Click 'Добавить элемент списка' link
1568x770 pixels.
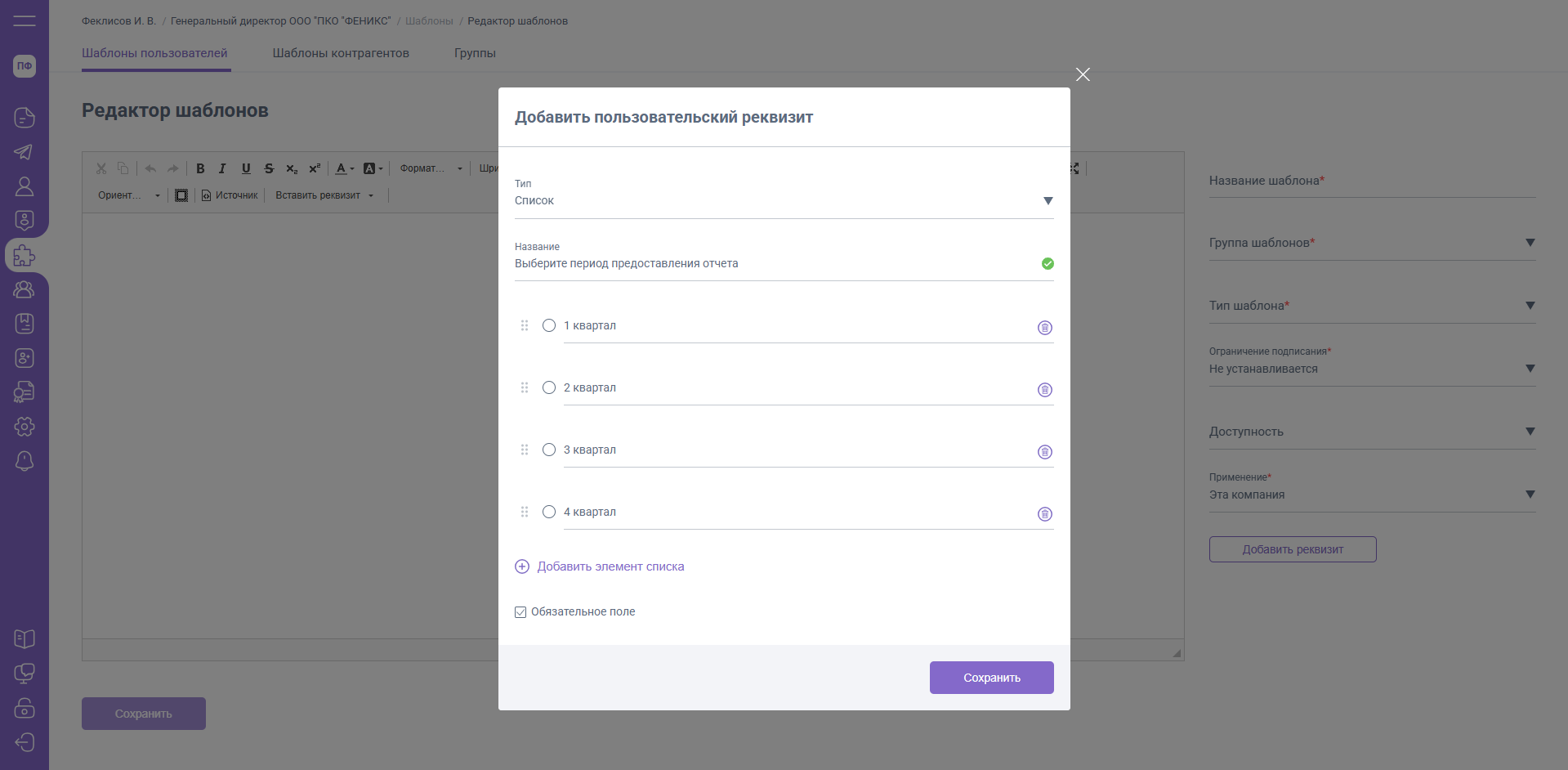pos(610,566)
